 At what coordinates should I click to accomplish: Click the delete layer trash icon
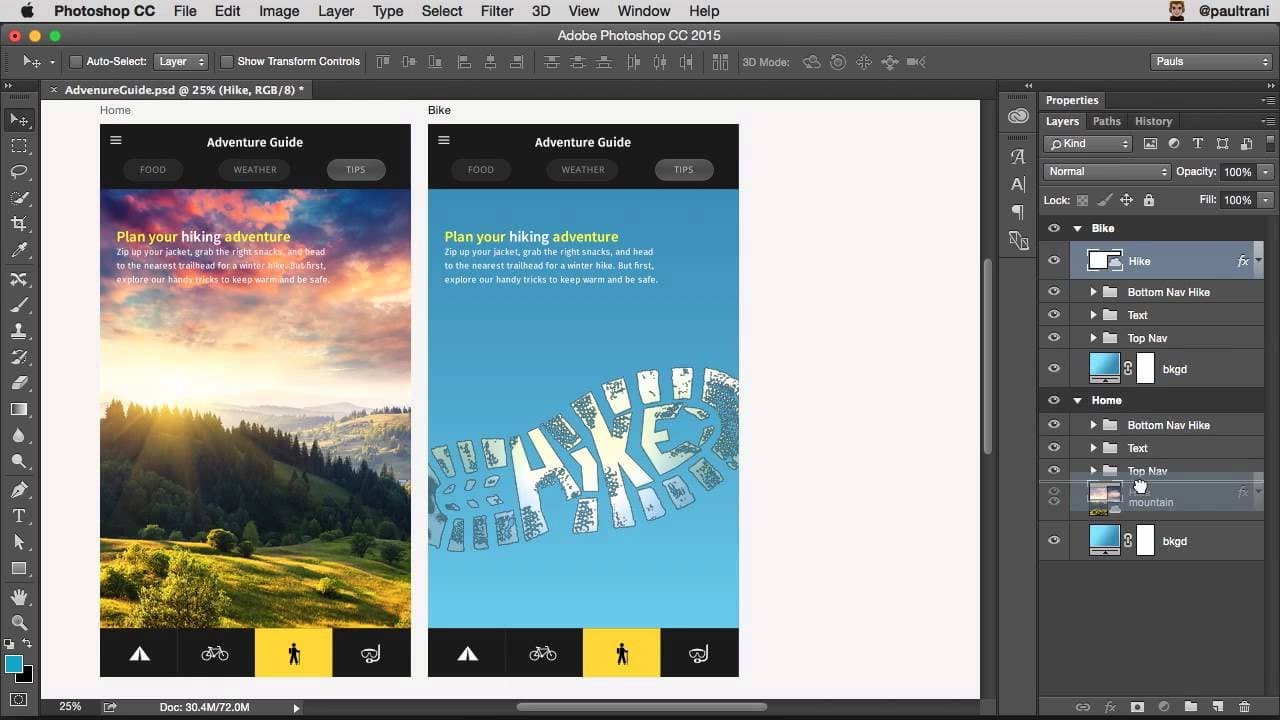coord(1245,707)
